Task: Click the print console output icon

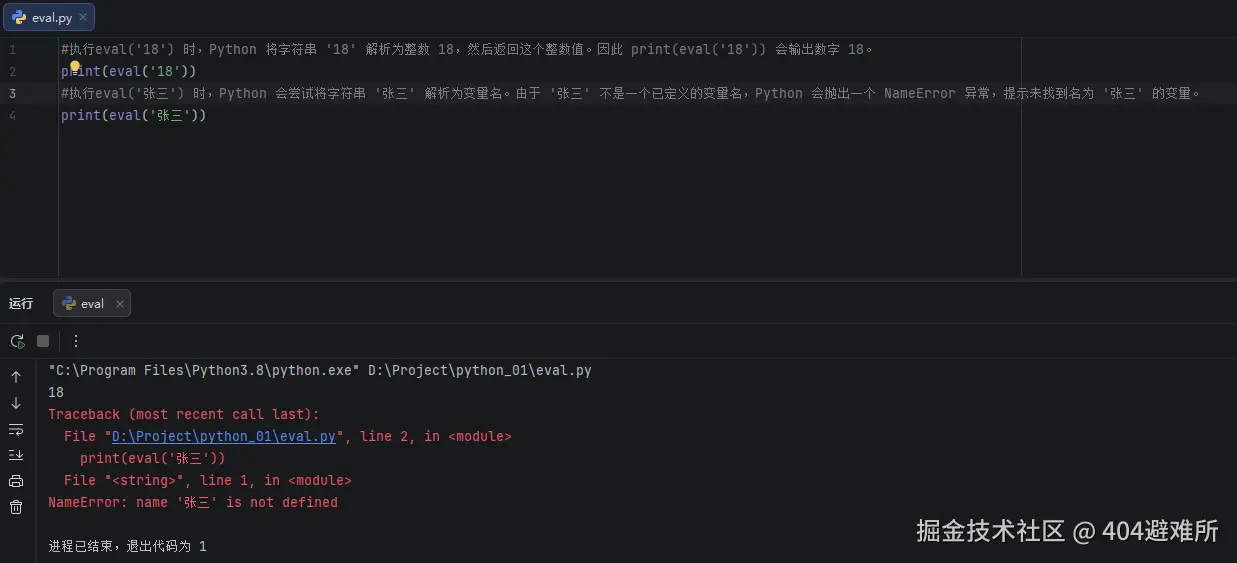Action: (x=16, y=481)
